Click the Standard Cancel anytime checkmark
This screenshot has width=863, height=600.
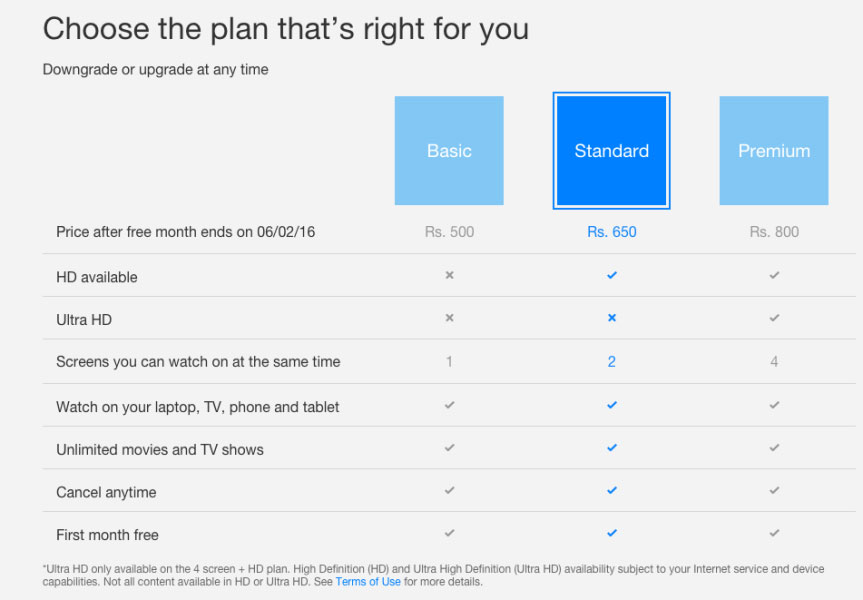(x=612, y=490)
